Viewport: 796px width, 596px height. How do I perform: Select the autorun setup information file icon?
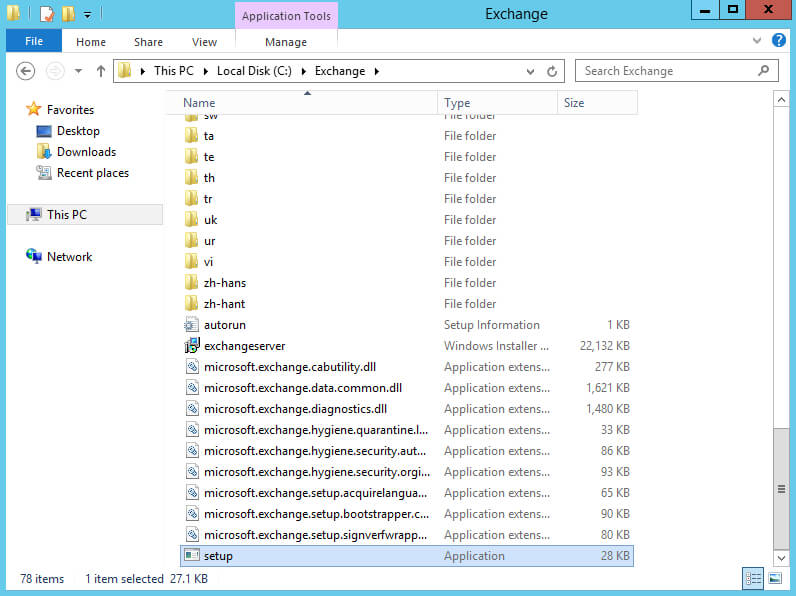point(191,324)
